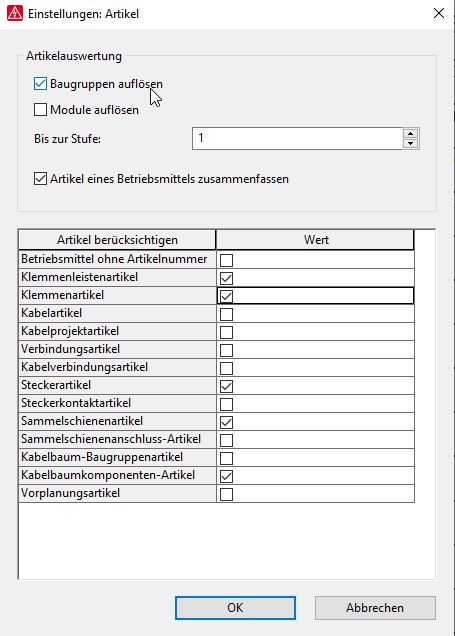Check the Verbindungsartikel checkbox
Screen dimensions: 455x636
[226, 350]
